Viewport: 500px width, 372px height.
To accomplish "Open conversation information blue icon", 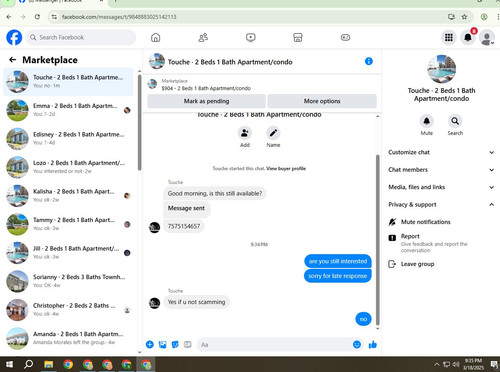I will [x=369, y=61].
